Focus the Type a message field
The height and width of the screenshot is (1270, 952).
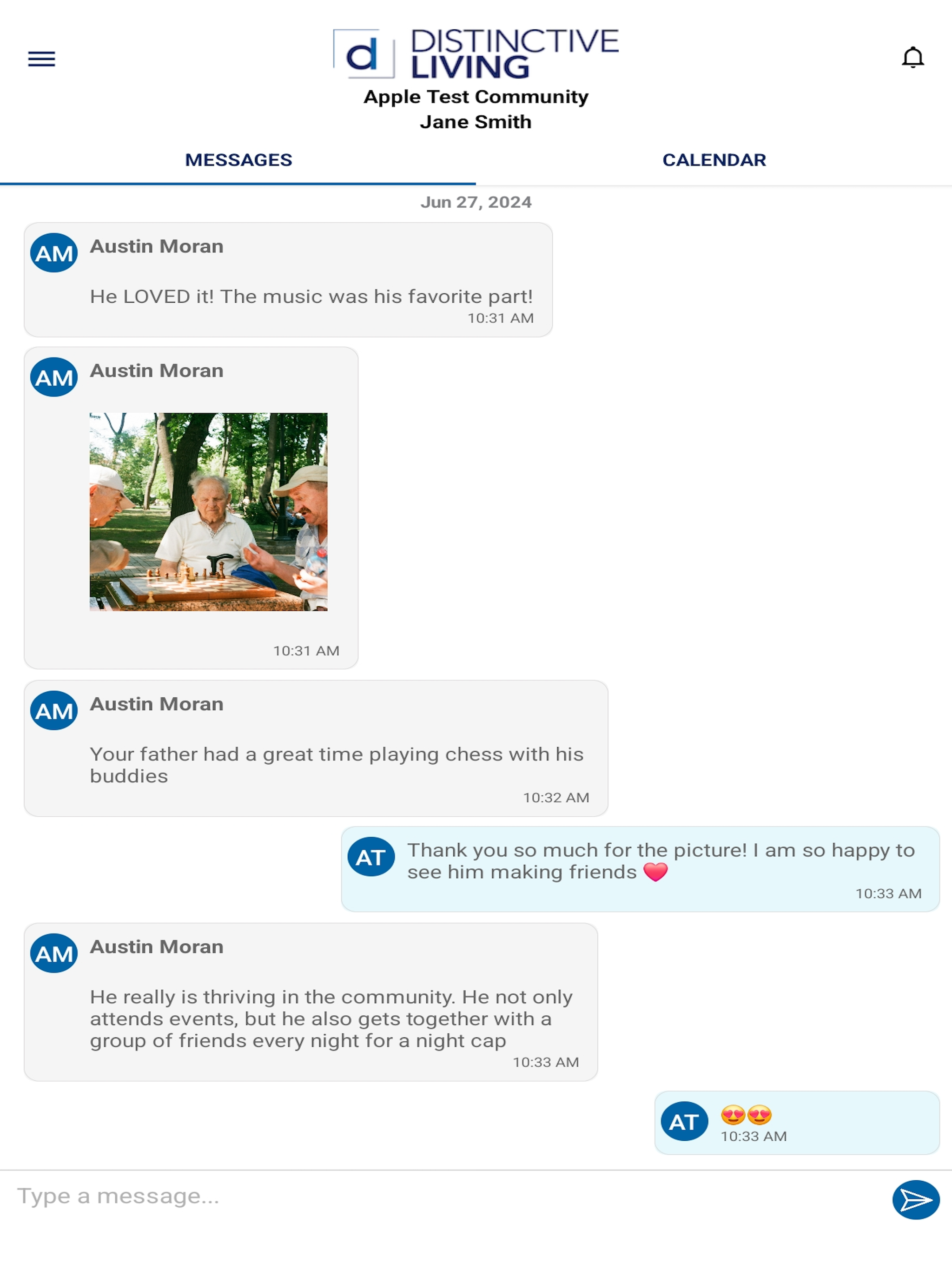click(448, 1197)
